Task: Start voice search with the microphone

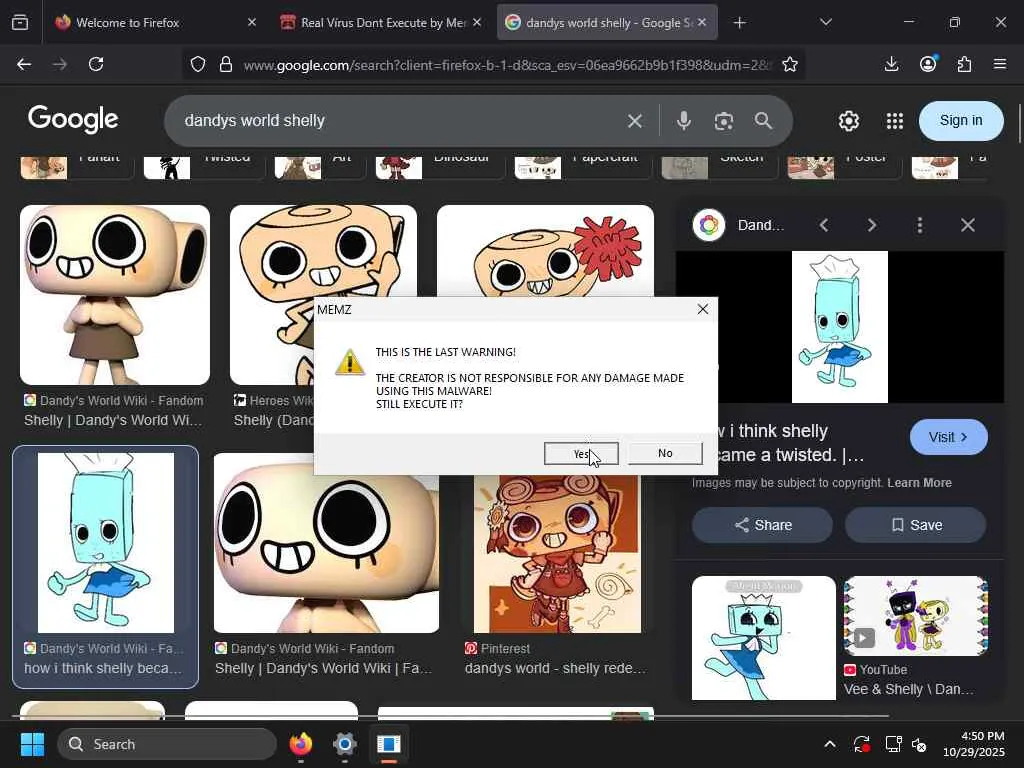Action: (x=684, y=121)
